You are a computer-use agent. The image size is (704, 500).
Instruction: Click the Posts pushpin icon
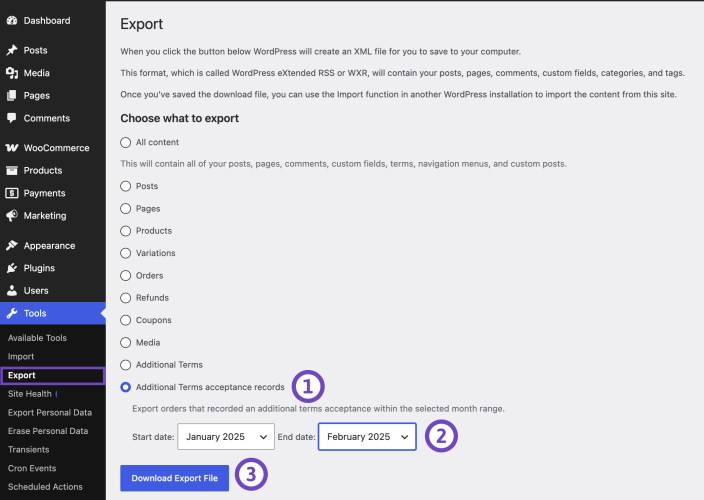point(12,50)
